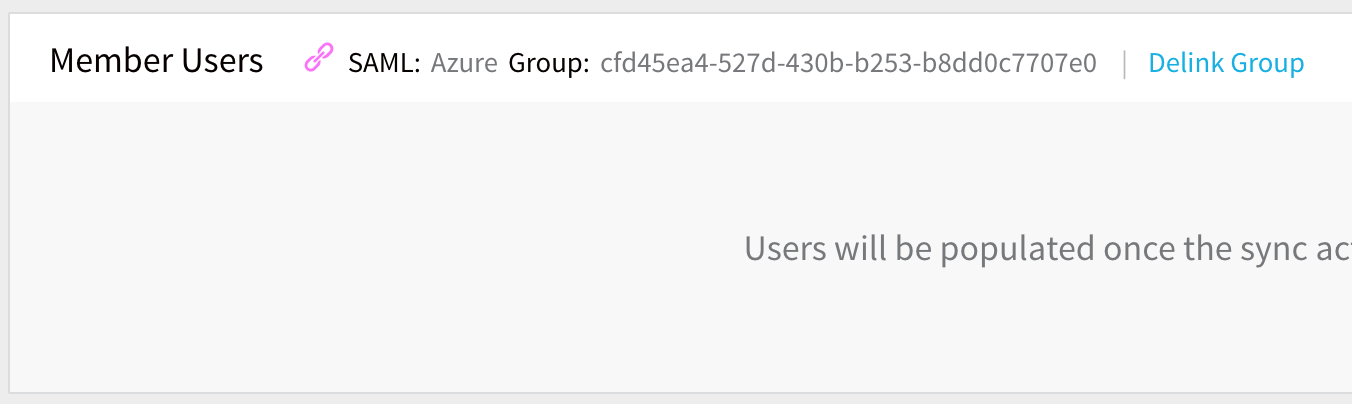Viewport: 1352px width, 404px height.
Task: Click the Group label text
Action: pos(549,64)
